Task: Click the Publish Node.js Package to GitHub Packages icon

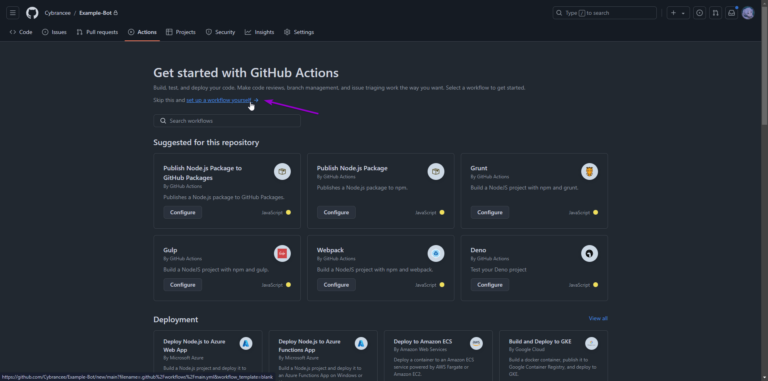Action: click(x=282, y=172)
